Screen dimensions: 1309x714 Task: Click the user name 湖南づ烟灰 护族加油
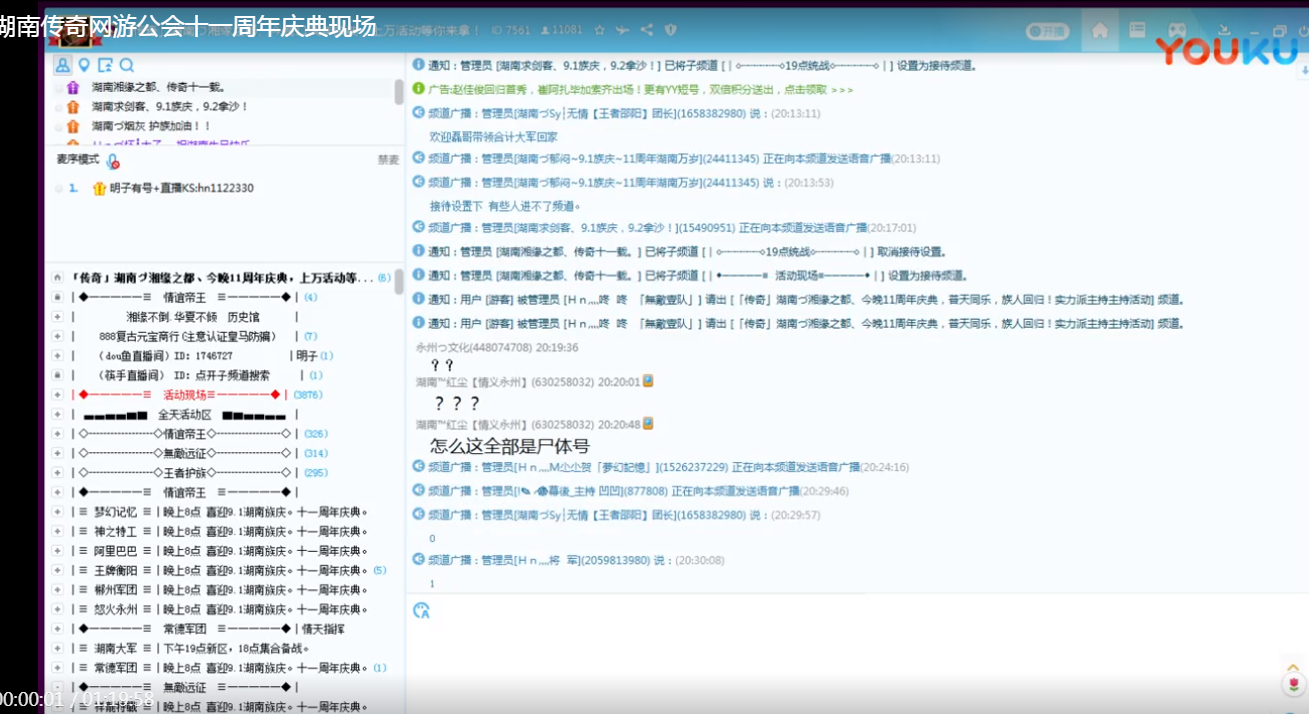tap(152, 127)
